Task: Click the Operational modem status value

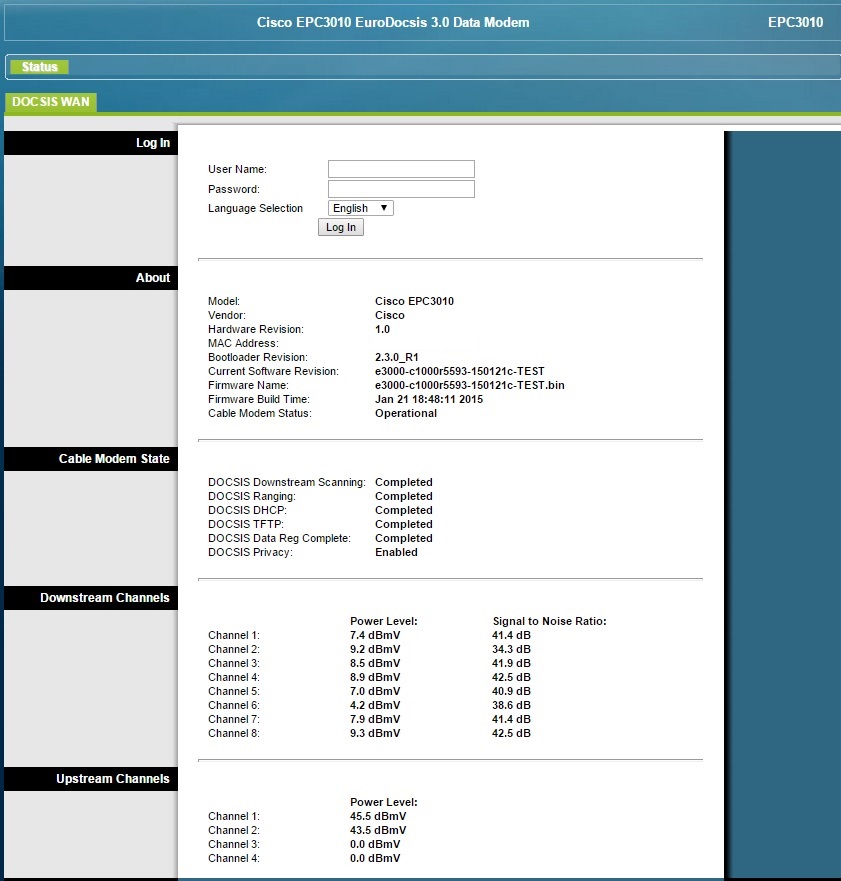Action: [406, 414]
